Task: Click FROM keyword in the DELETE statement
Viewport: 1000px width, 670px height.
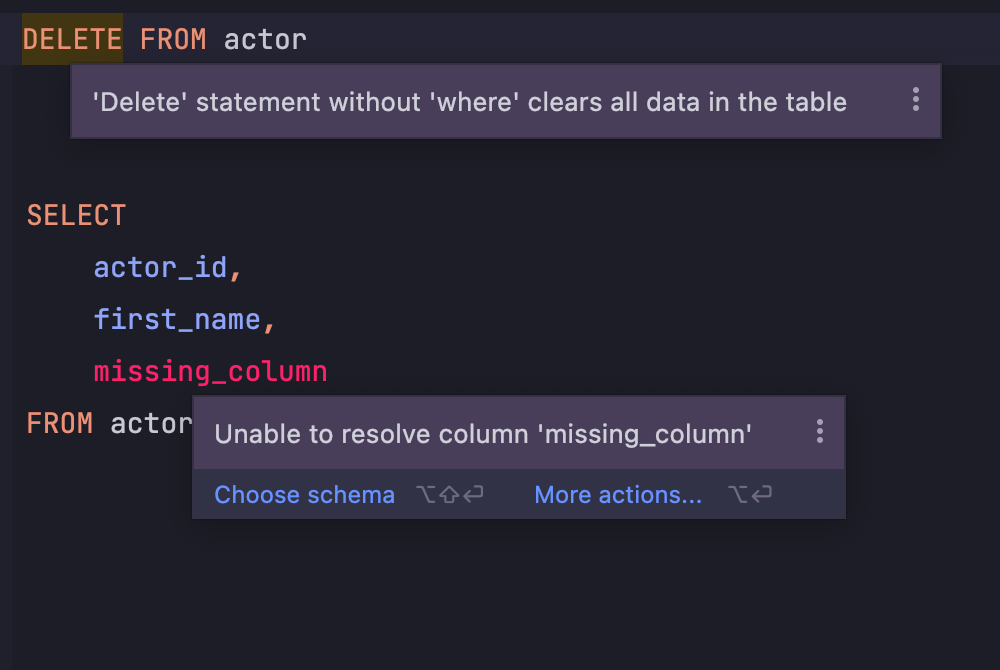Action: pos(173,40)
